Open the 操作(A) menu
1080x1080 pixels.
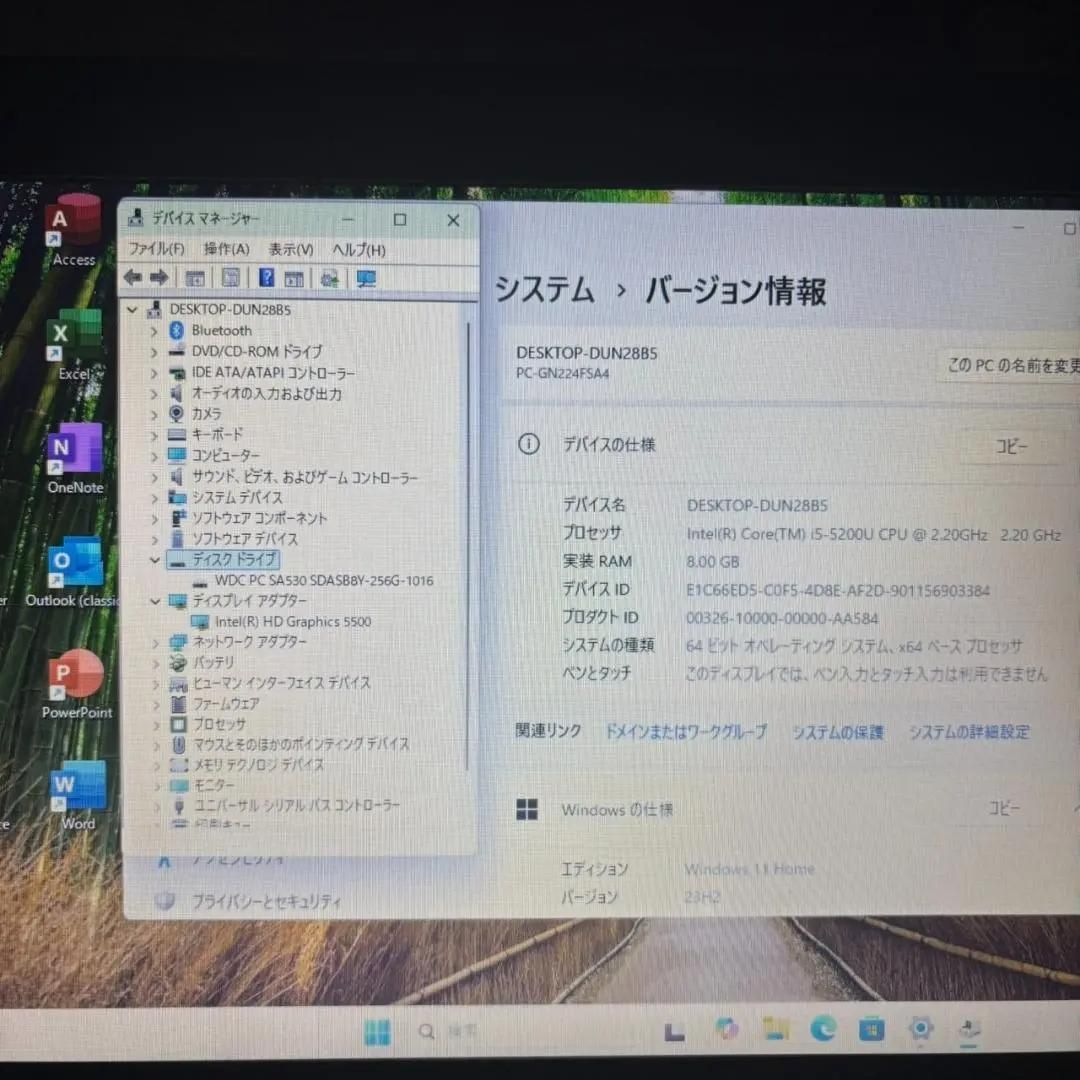pyautogui.click(x=227, y=249)
